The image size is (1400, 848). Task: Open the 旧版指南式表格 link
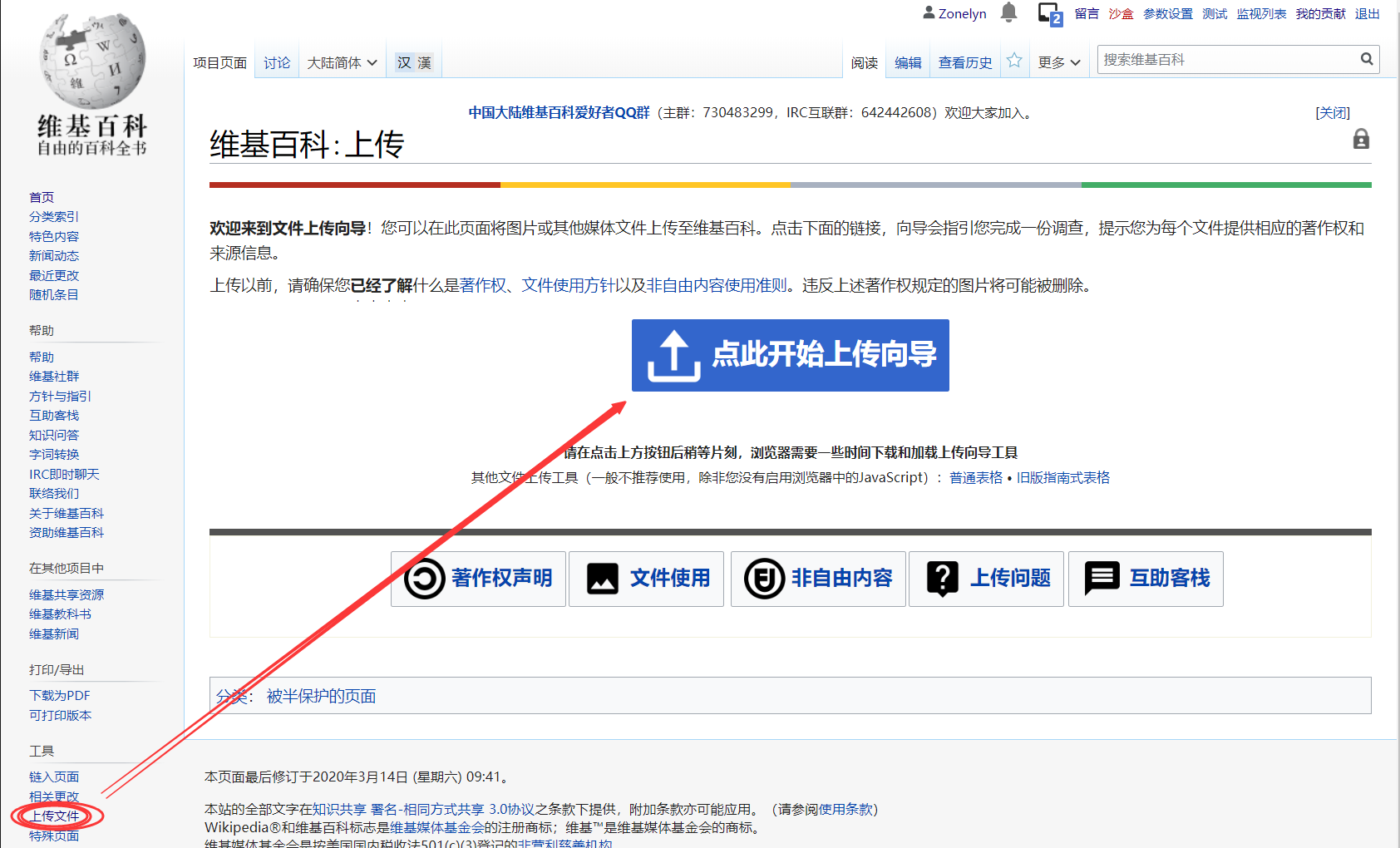(x=1063, y=477)
